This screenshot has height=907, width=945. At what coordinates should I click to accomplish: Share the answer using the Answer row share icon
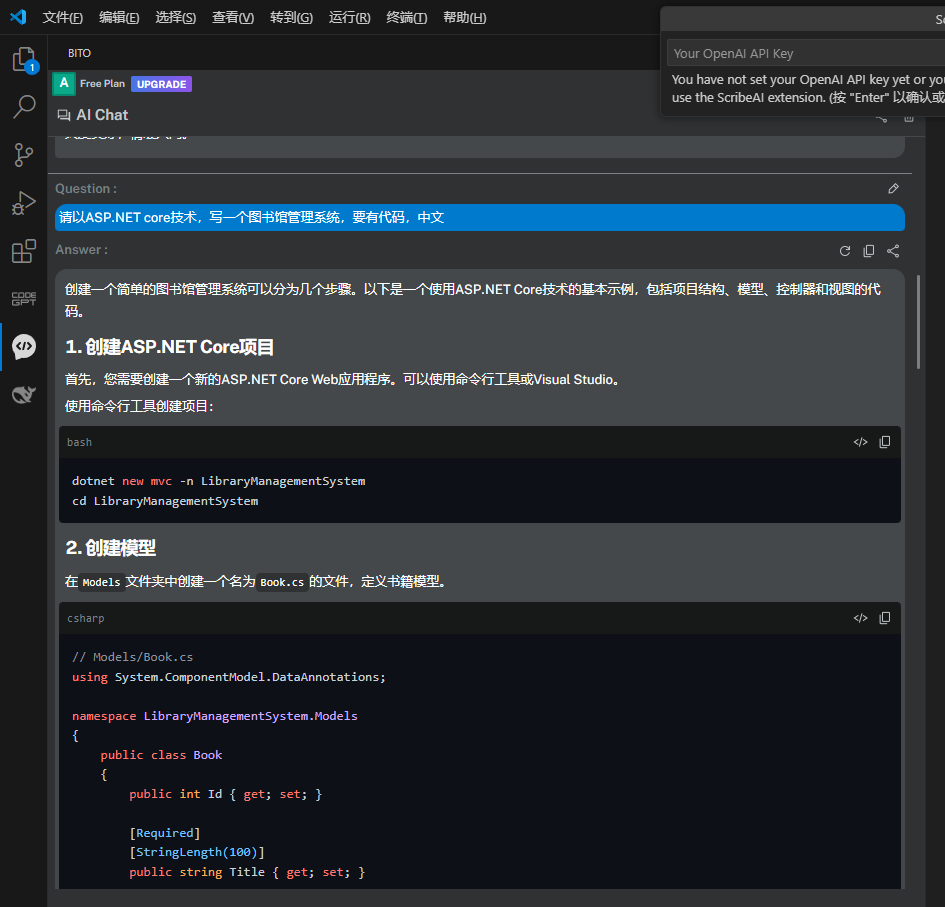tap(893, 251)
